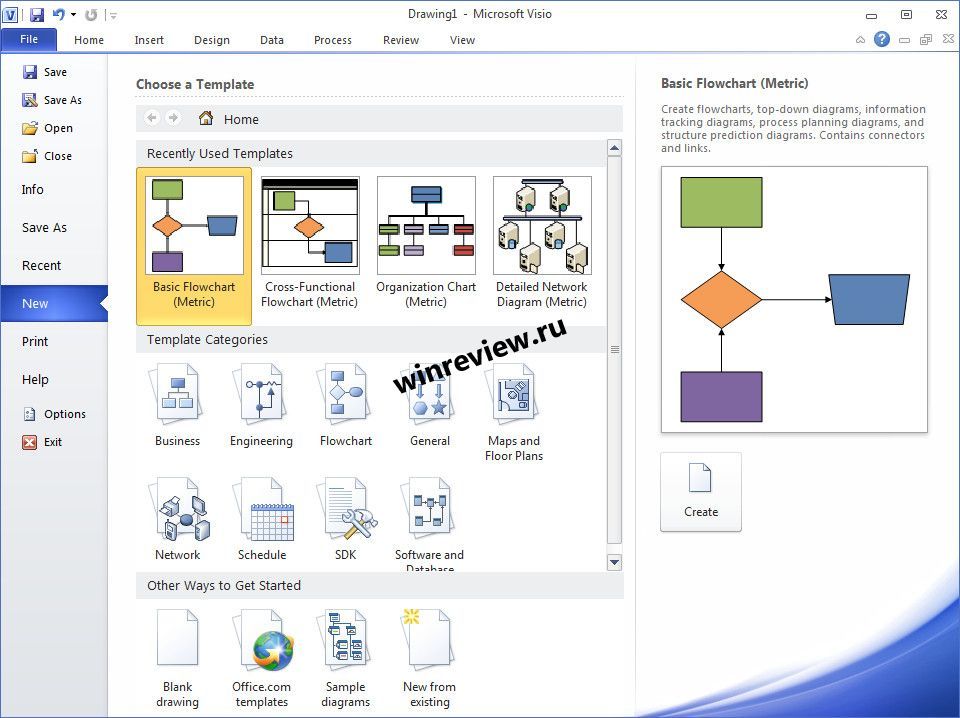Screen dimensions: 960x718
Task: Click the Forward navigation arrow in template browser
Action: click(173, 118)
